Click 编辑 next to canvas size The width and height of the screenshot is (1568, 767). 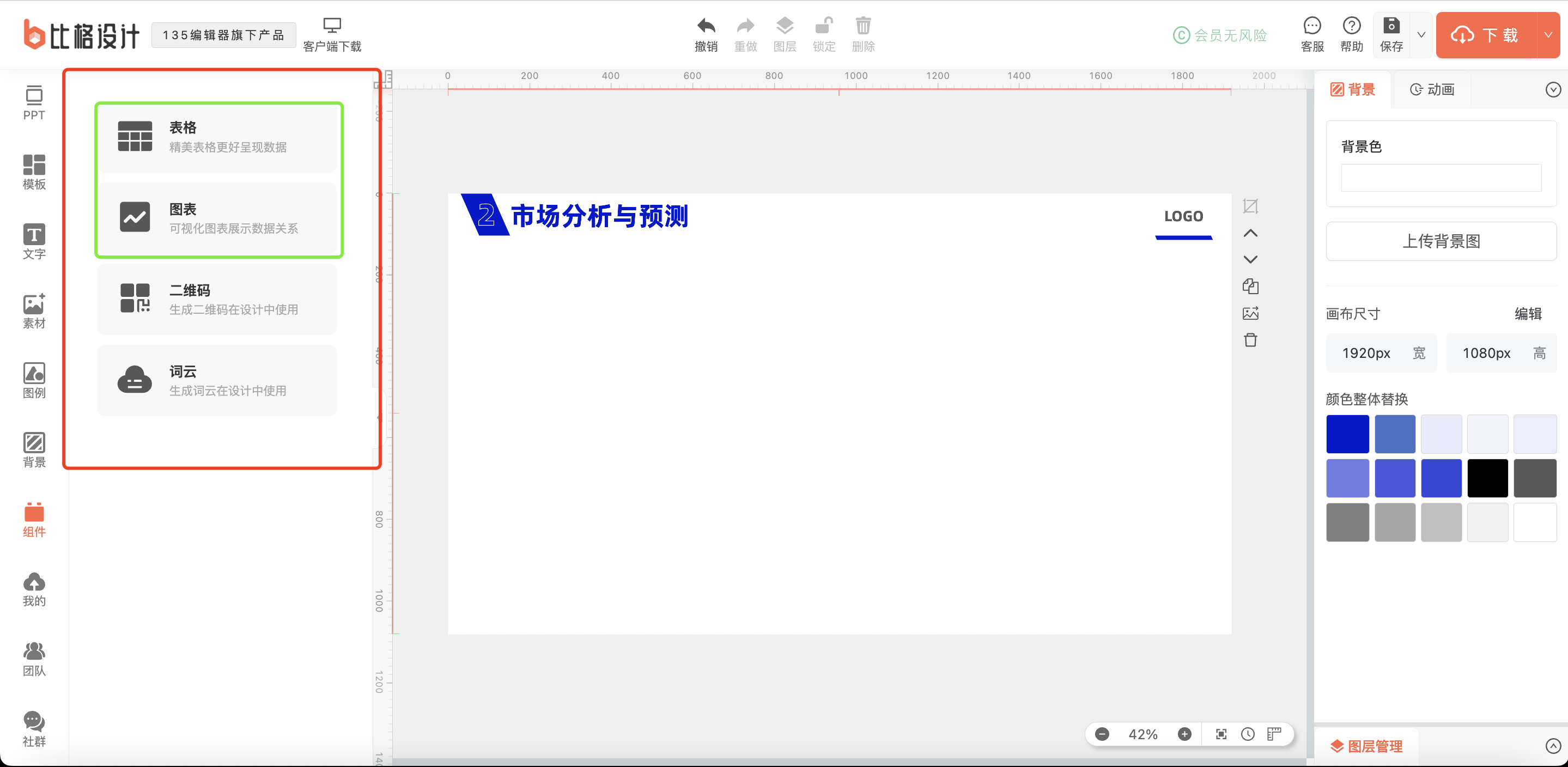point(1528,313)
